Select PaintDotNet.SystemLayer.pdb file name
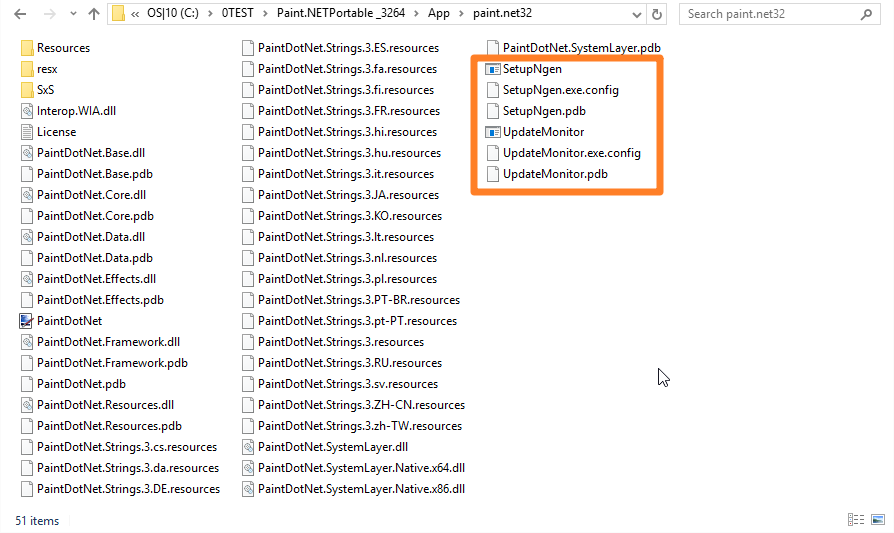Screen dimensions: 894x533 pyautogui.click(x=582, y=48)
